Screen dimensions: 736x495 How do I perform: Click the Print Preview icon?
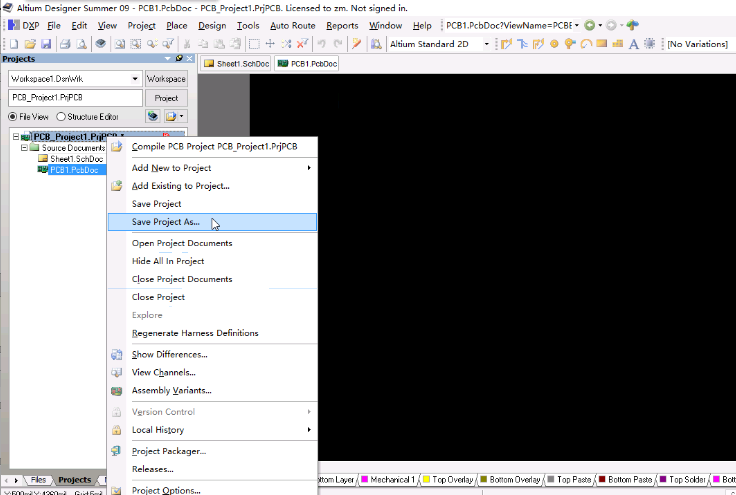click(x=81, y=44)
